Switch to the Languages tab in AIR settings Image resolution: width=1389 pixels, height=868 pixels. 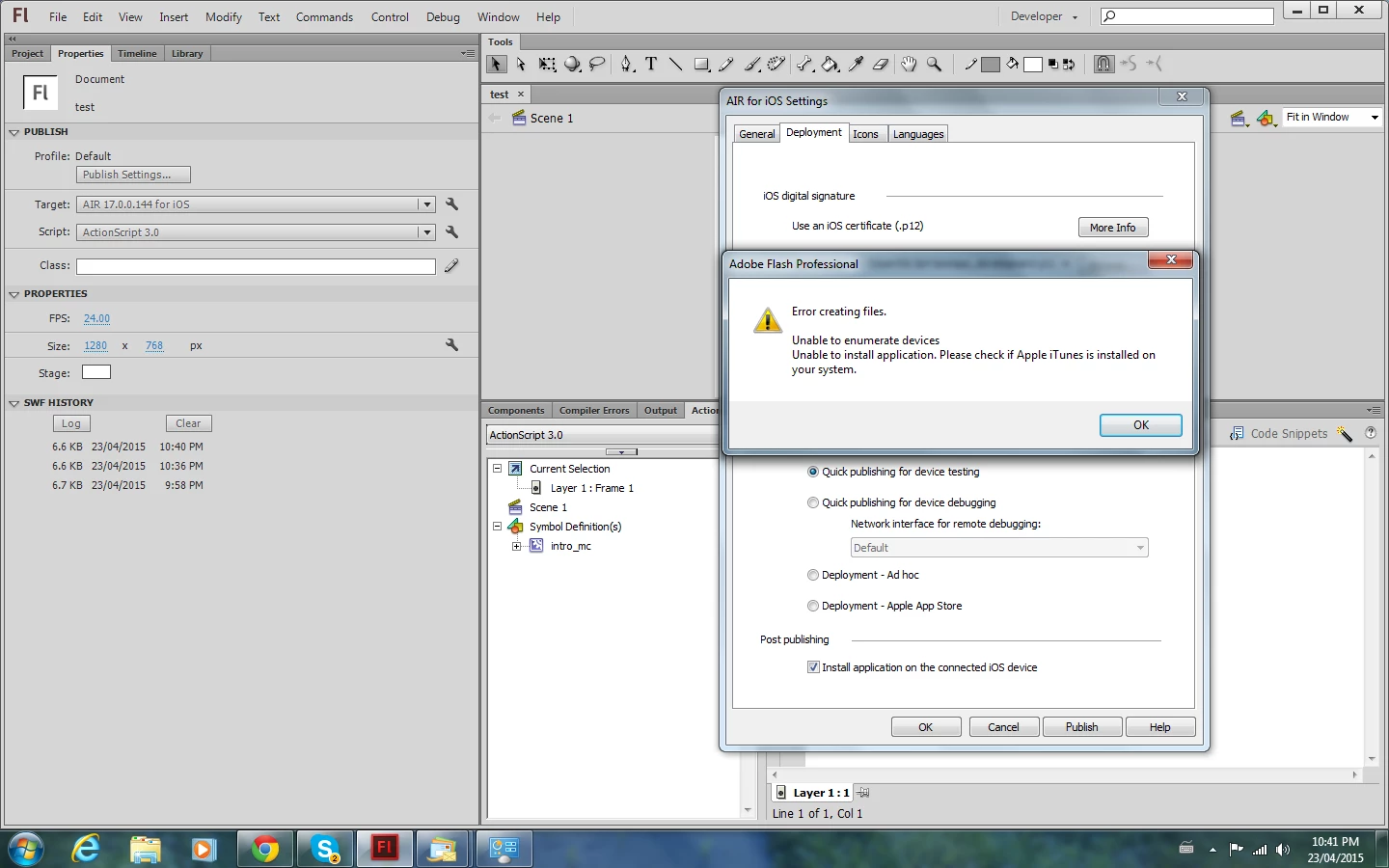[x=918, y=134]
